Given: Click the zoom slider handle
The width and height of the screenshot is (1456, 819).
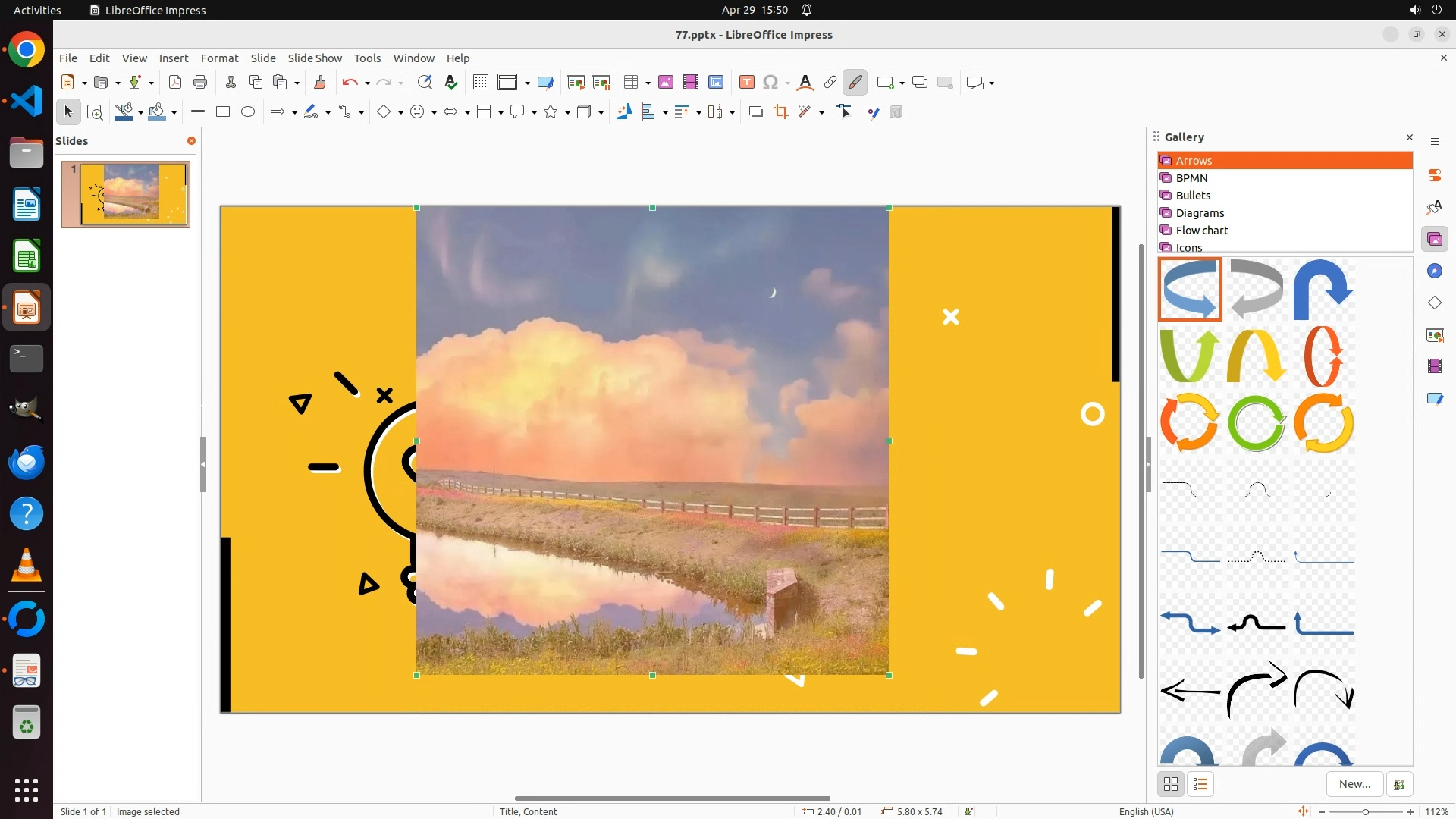Looking at the screenshot, I should tap(1366, 812).
